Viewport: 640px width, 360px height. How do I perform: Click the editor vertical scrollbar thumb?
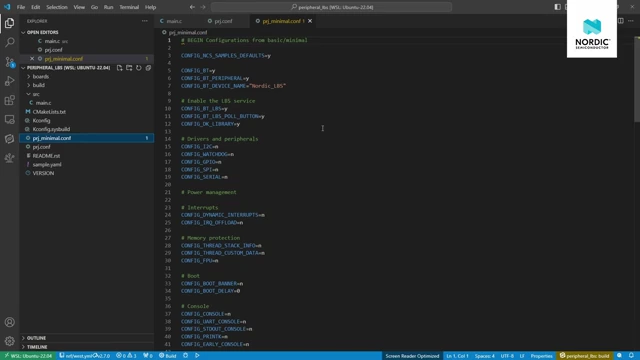[x=637, y=80]
